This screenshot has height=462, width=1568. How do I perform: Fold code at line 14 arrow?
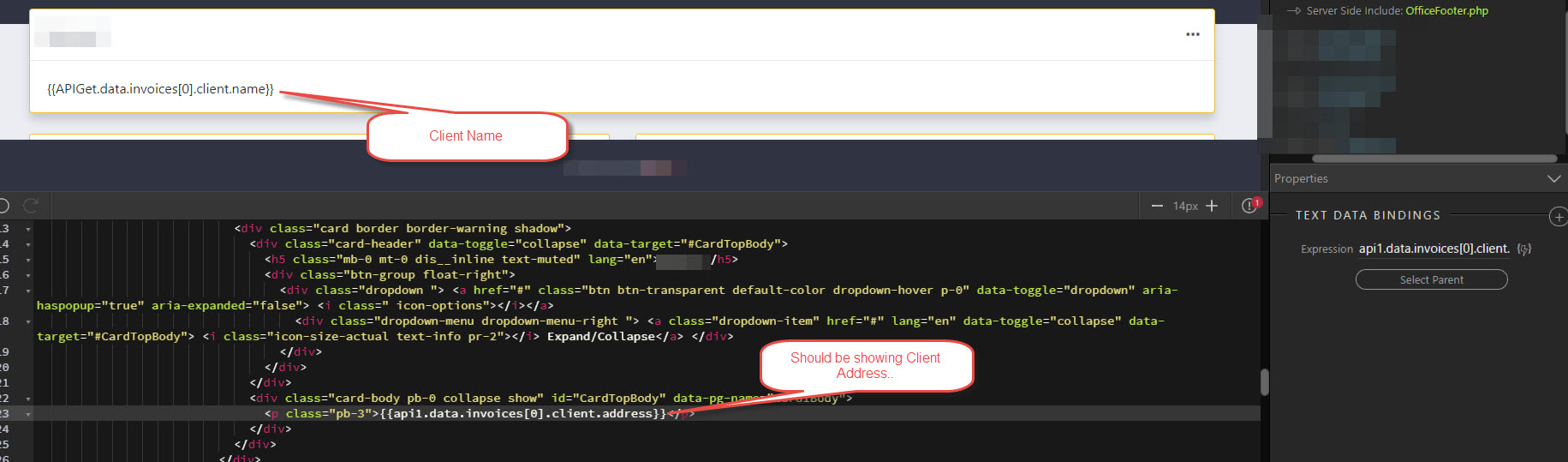[x=28, y=244]
